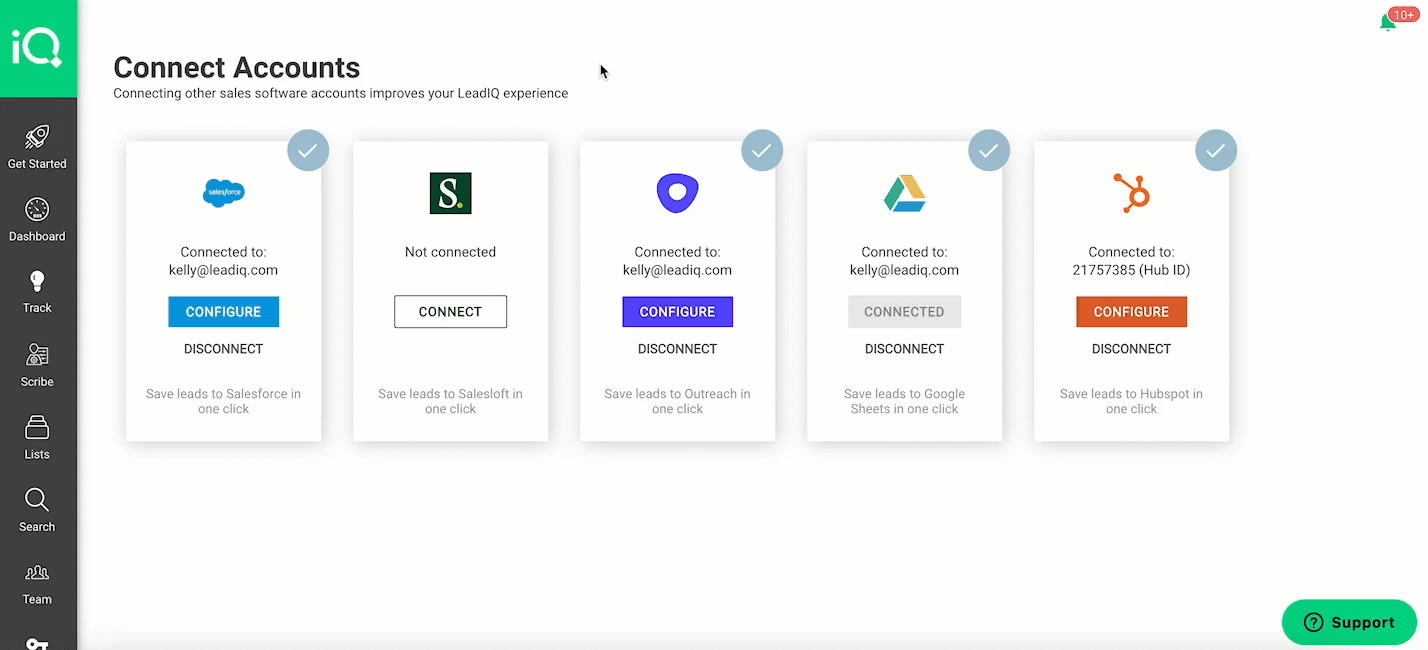Disconnect the Google Sheets account

(904, 349)
